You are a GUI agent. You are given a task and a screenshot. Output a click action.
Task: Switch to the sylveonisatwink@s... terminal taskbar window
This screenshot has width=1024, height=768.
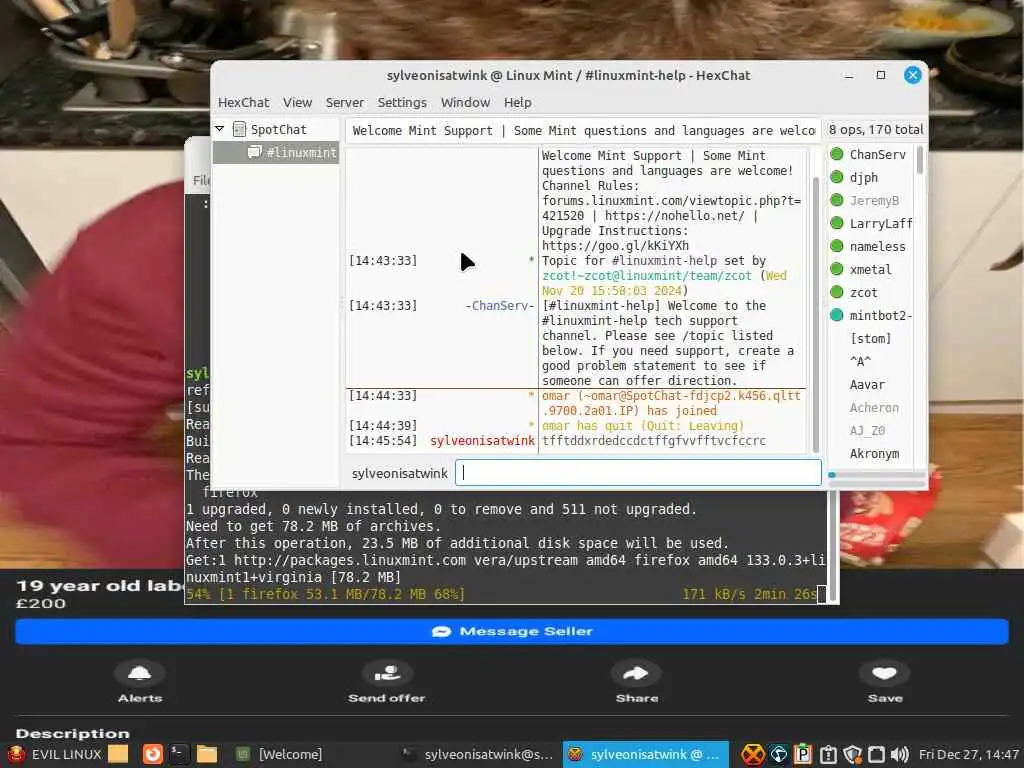coord(477,754)
